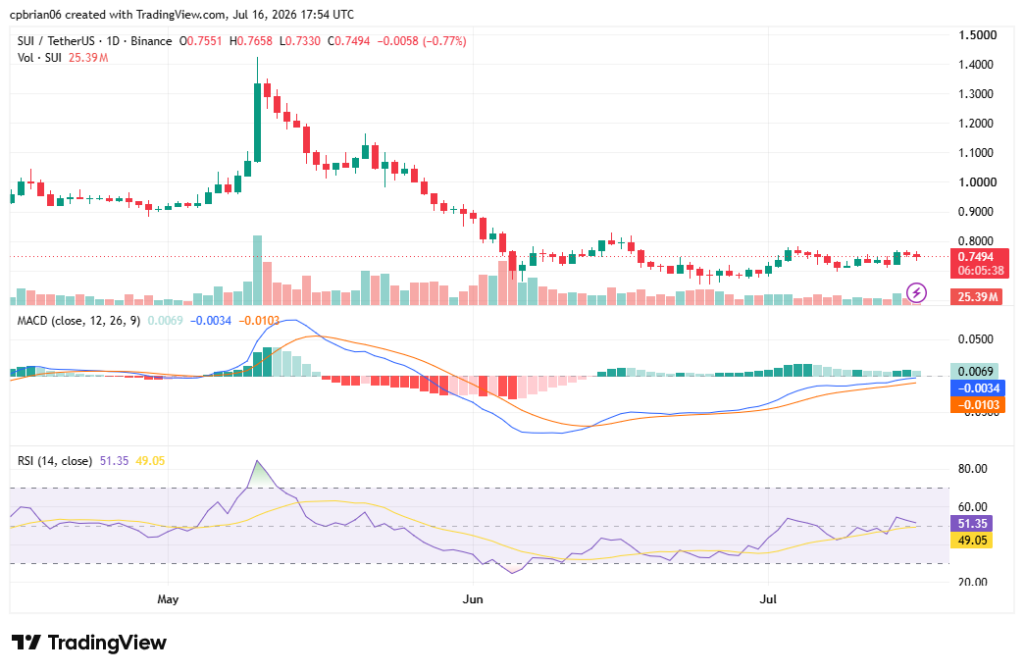
Task: Click the close value C0.7494 in legend
Action: (348, 41)
